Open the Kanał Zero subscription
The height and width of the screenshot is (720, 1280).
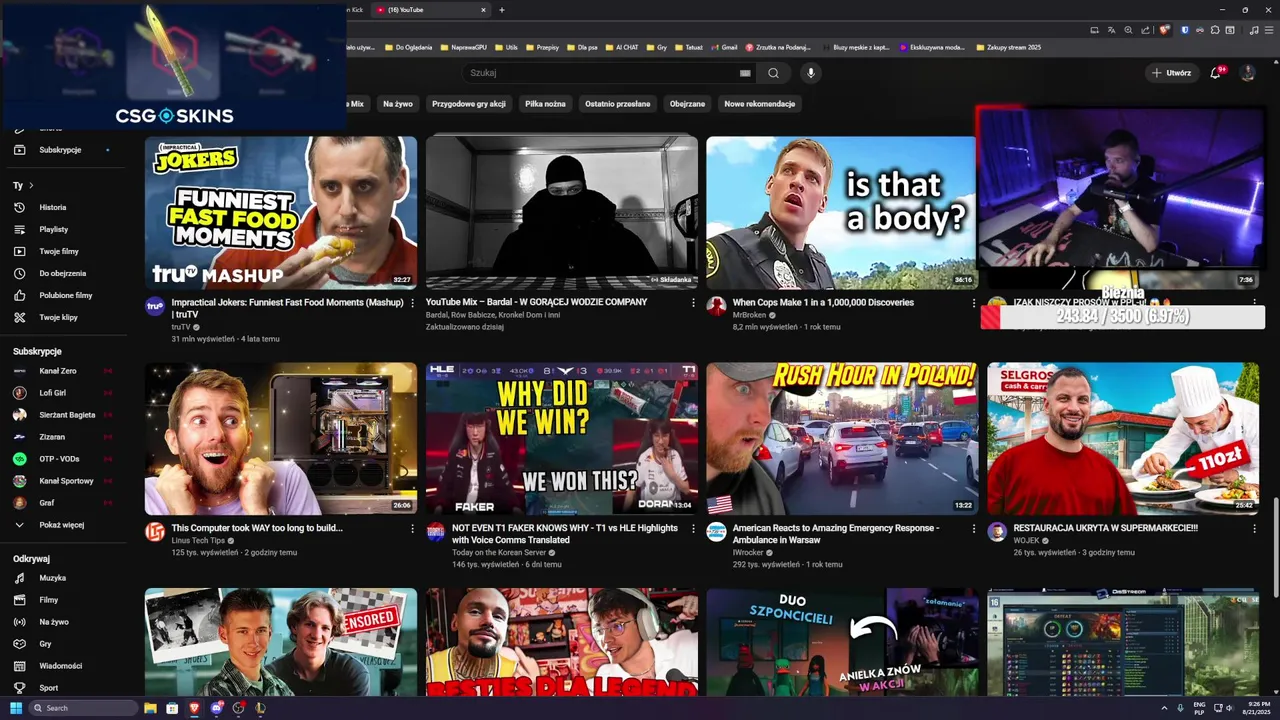(58, 371)
